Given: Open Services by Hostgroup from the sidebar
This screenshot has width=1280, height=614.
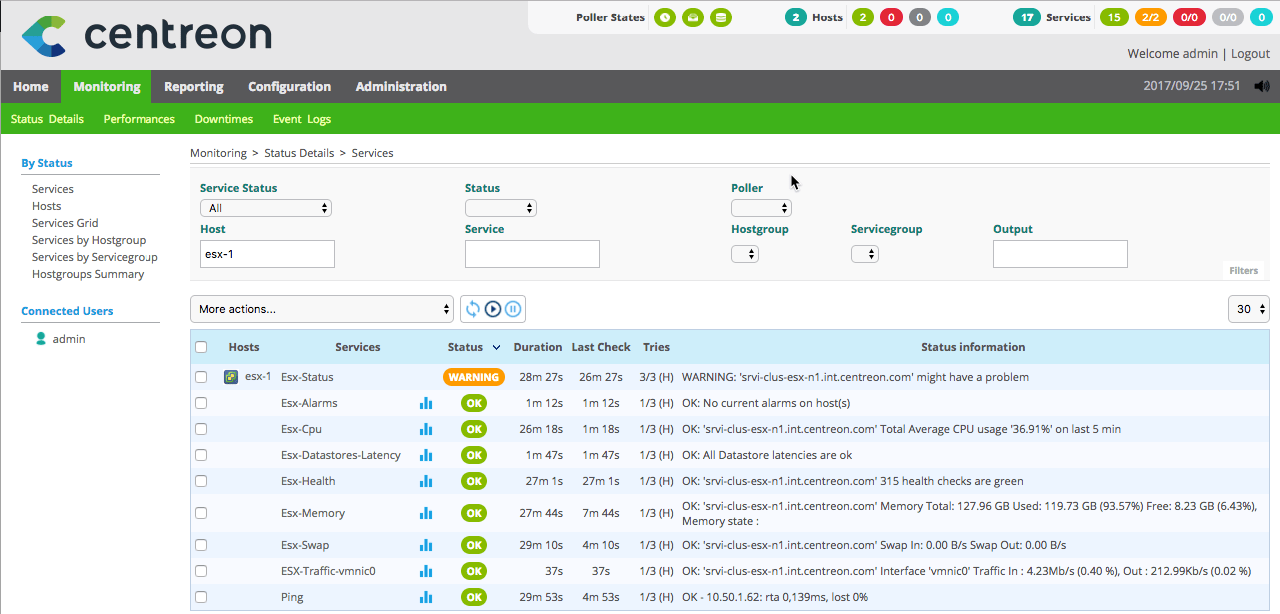Looking at the screenshot, I should pyautogui.click(x=89, y=240).
